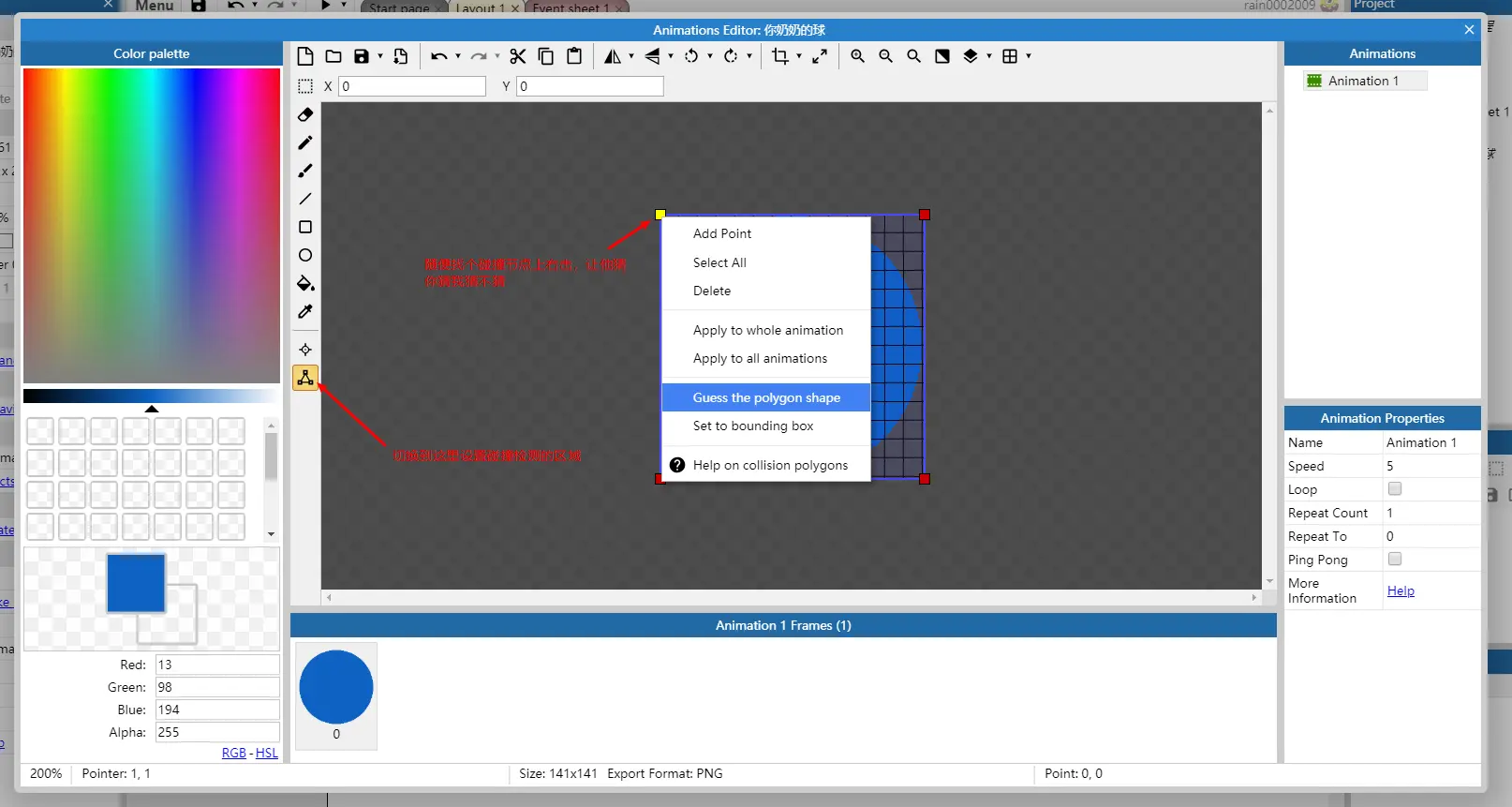Screen dimensions: 1512x807
Task: Select the paint bucket Fill tool
Action: click(305, 283)
